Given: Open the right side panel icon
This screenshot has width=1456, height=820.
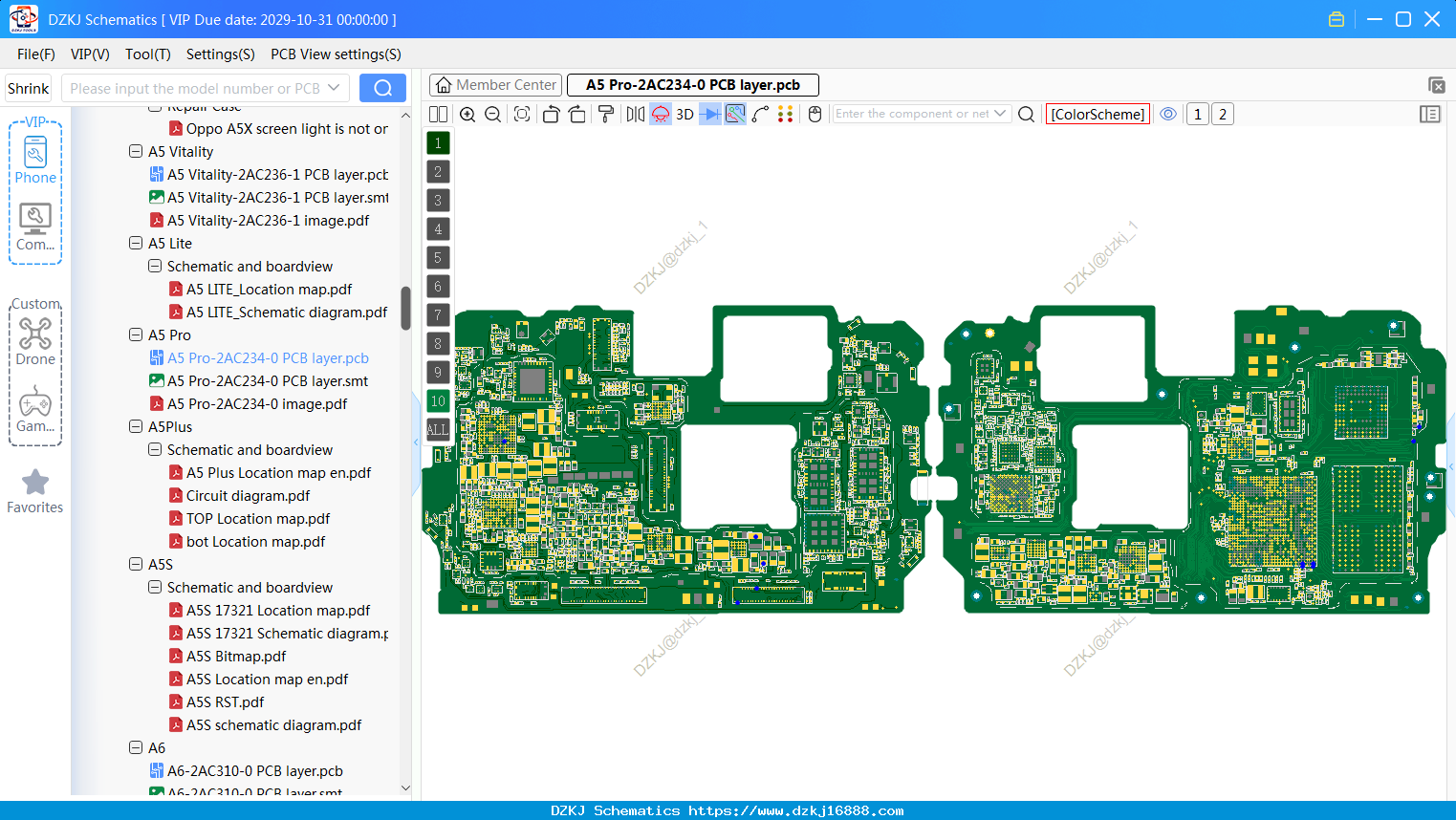Looking at the screenshot, I should (x=1430, y=115).
